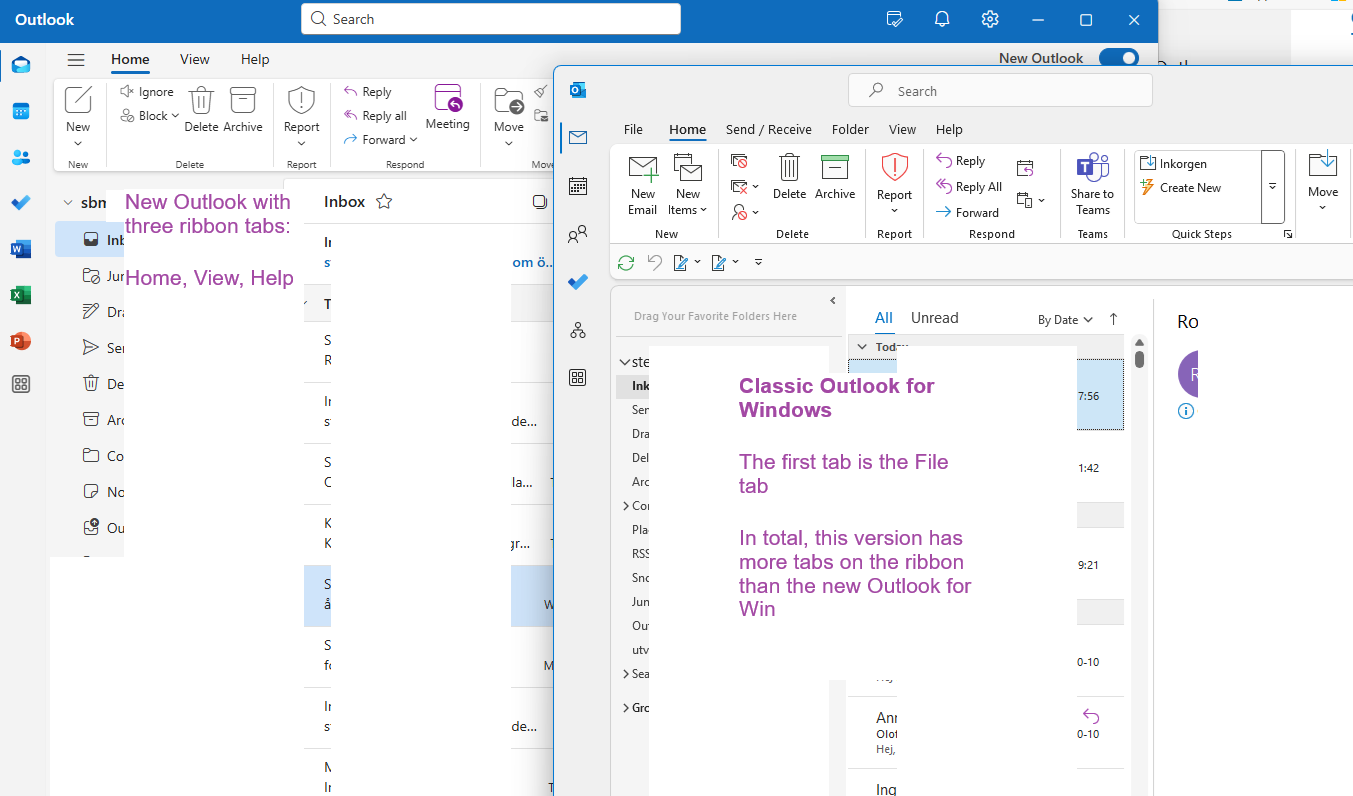This screenshot has height=796, width=1353.
Task: Open People in New Outlook left sidebar
Action: point(21,157)
